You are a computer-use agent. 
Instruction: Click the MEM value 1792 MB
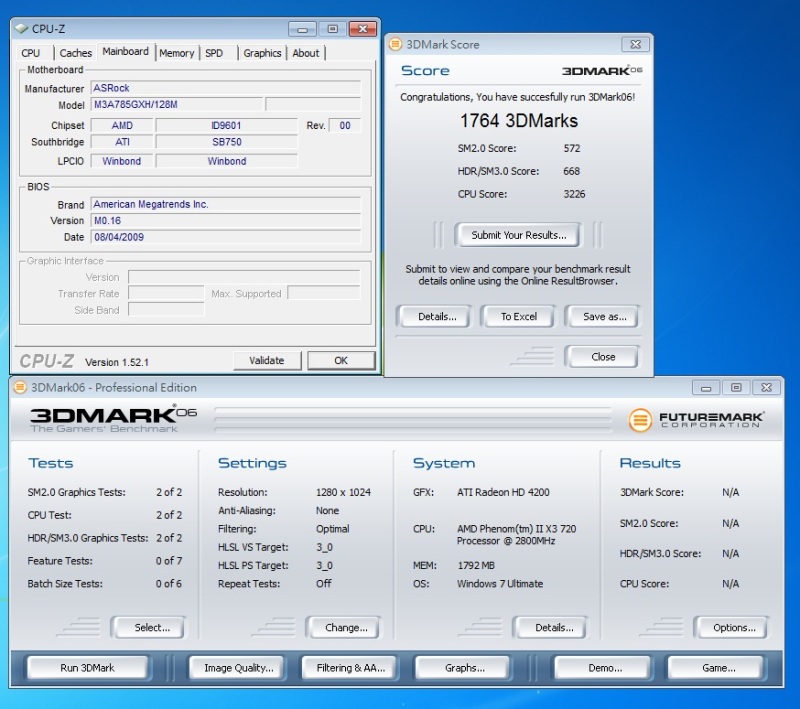tap(476, 565)
